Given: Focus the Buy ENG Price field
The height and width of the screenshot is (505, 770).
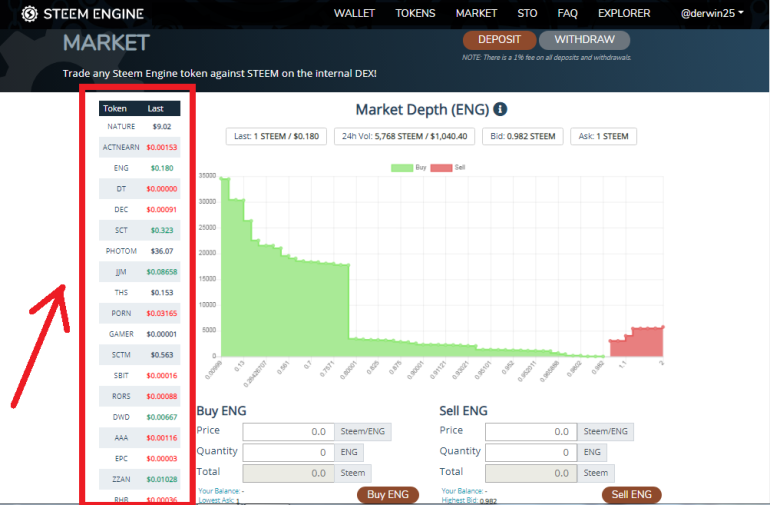Looking at the screenshot, I should (288, 432).
